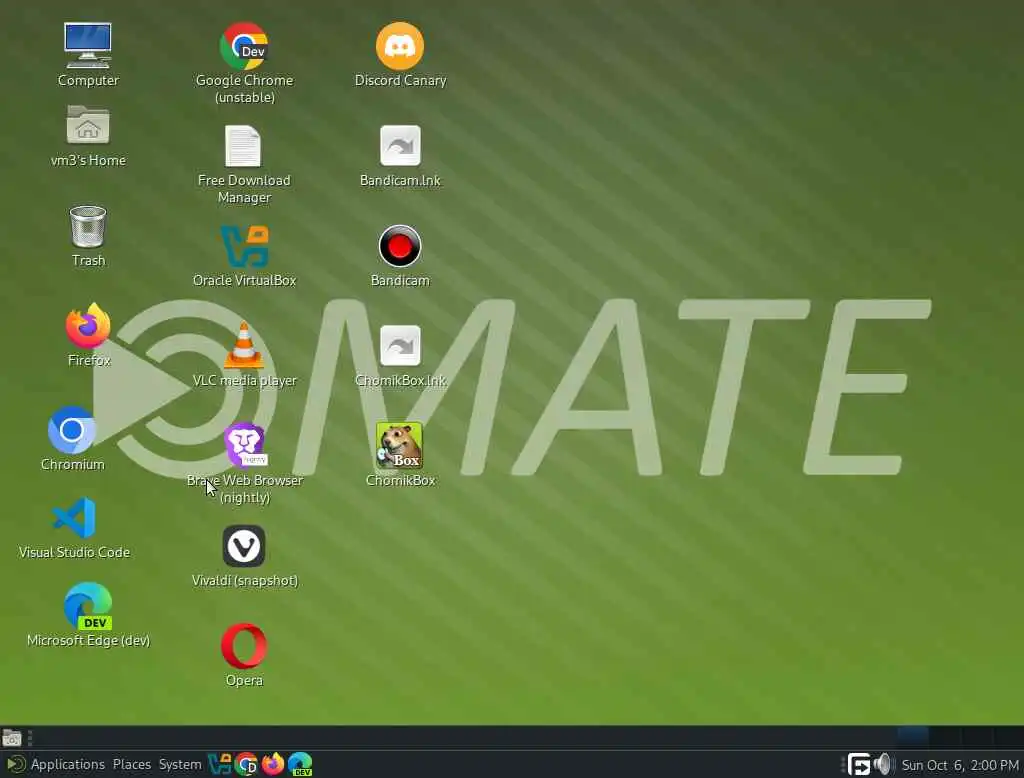Select the Trash icon on desktop
1024x778 pixels.
88,227
